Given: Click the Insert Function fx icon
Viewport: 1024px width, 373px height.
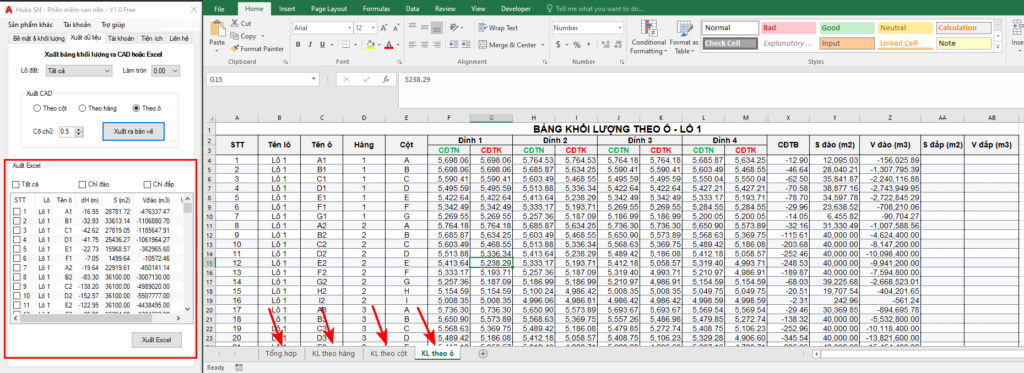Looking at the screenshot, I should pos(386,79).
